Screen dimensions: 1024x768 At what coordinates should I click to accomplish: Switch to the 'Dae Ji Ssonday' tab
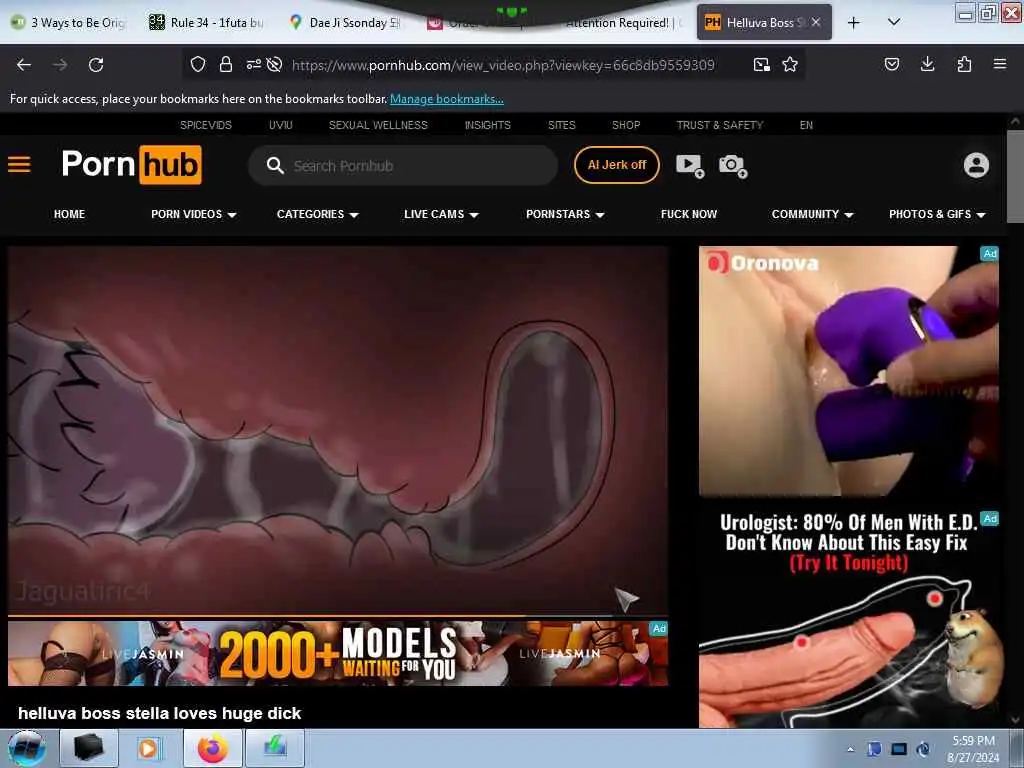click(x=346, y=22)
